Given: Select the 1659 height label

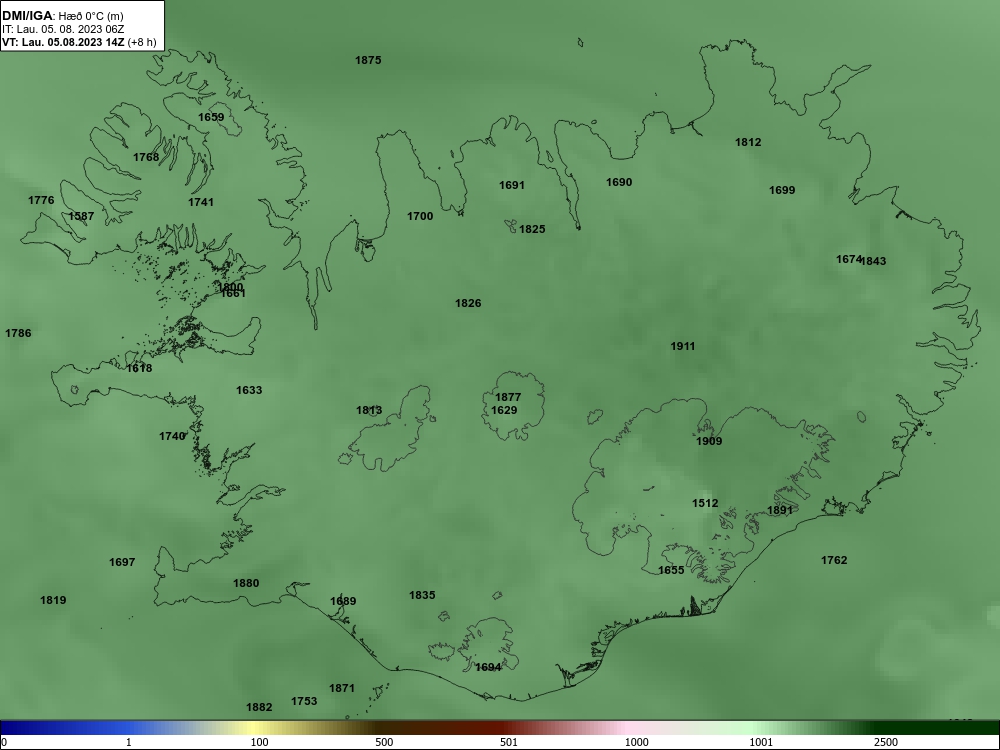Looking at the screenshot, I should [x=211, y=117].
